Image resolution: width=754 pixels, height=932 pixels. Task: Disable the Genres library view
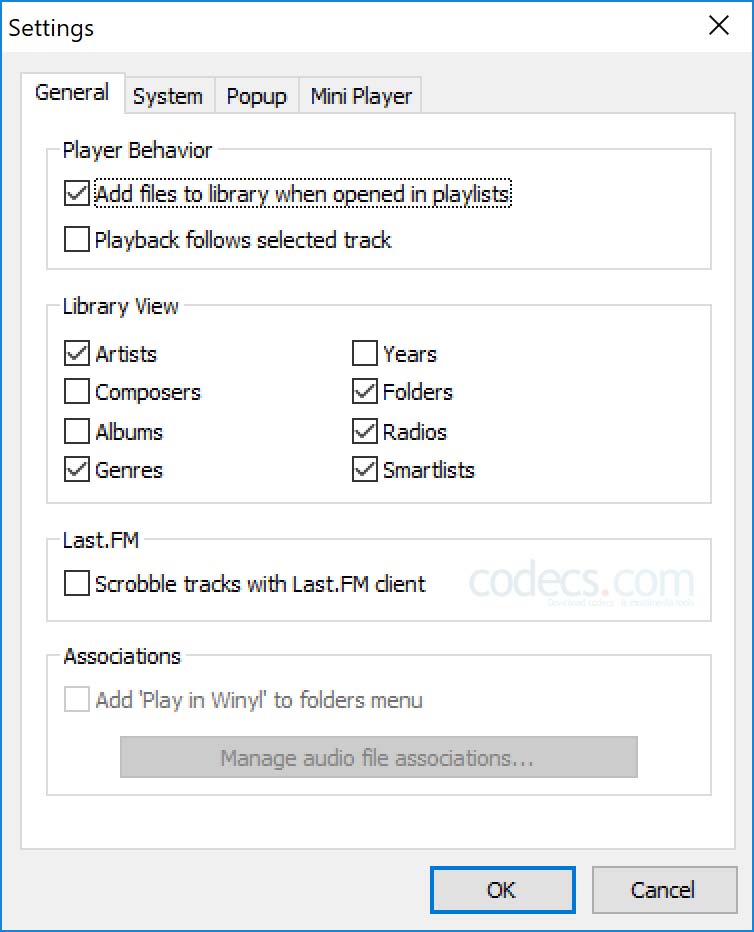click(x=77, y=470)
